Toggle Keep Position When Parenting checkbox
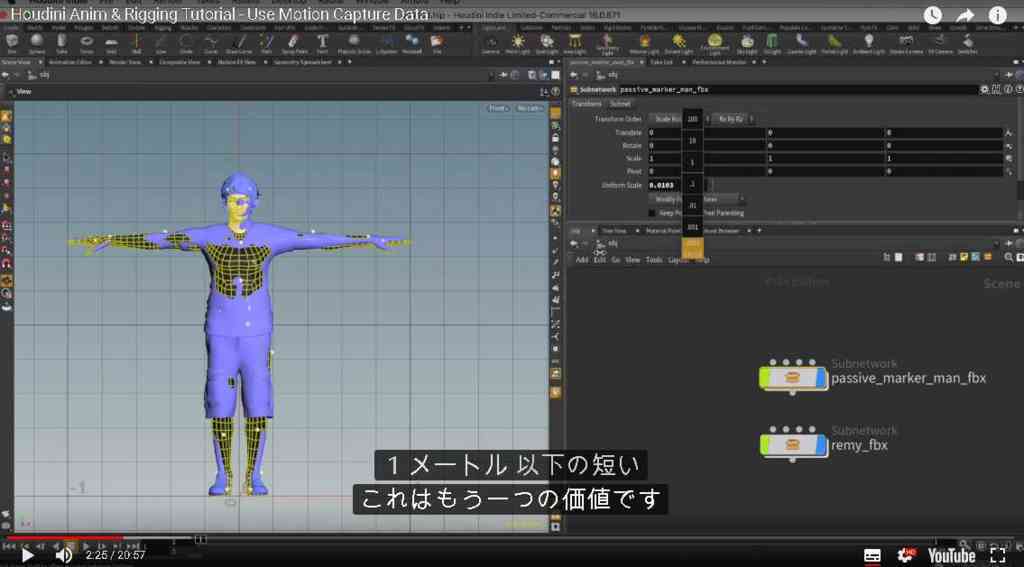This screenshot has height=567, width=1024. [x=652, y=213]
